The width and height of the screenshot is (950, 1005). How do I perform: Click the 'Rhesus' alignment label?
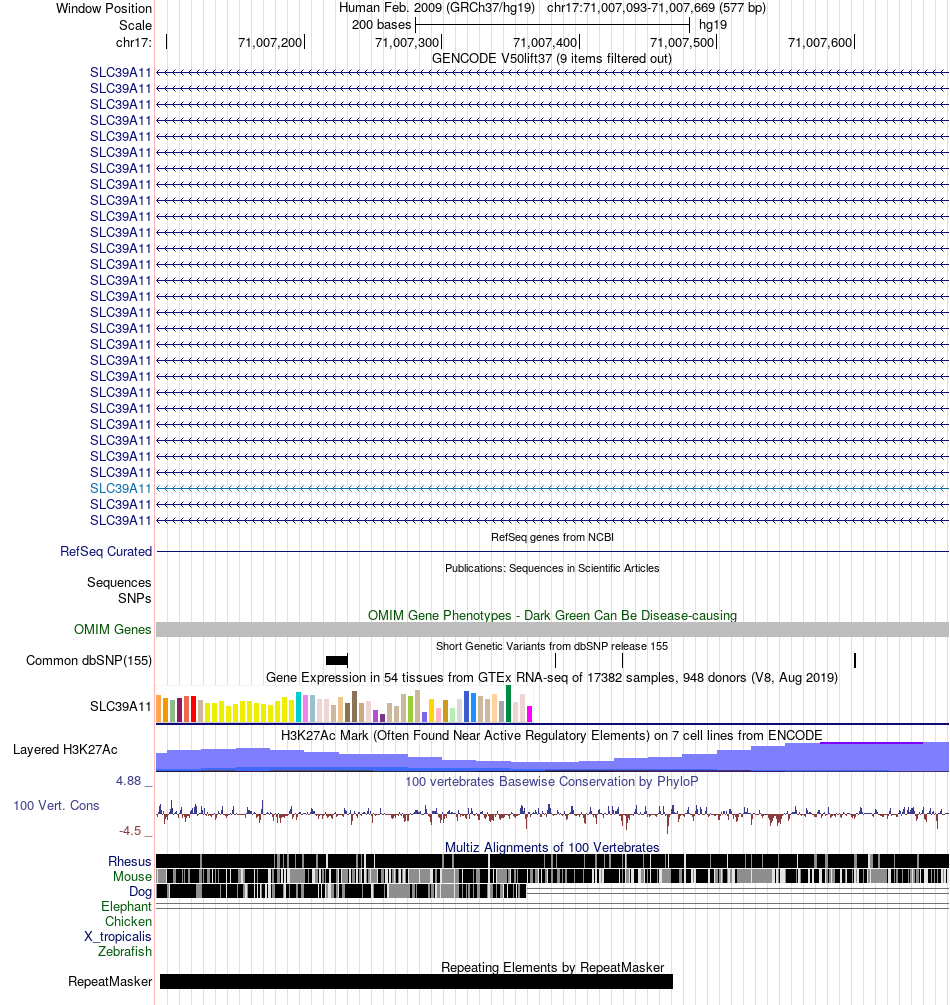point(129,861)
